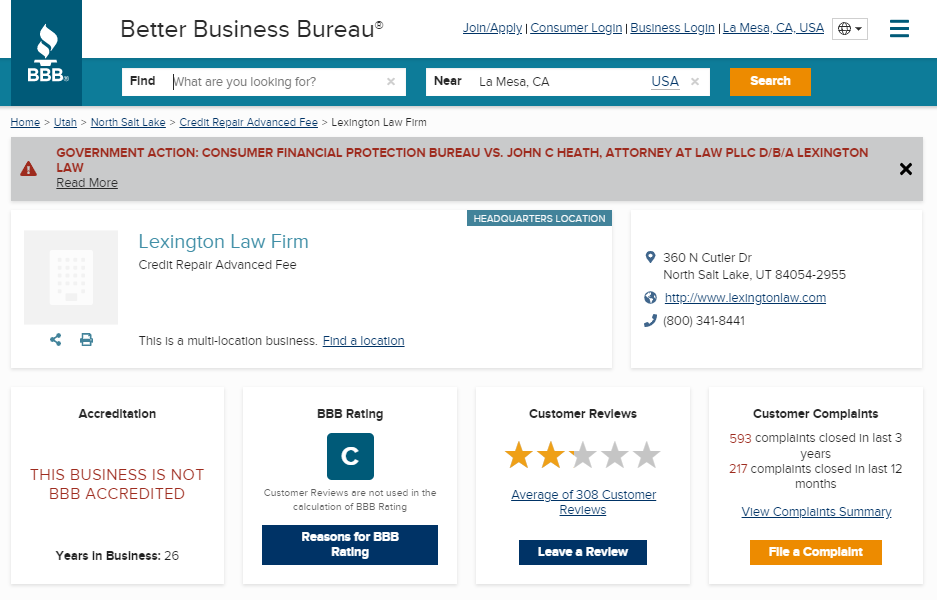
Task: Click the File a Complaint button
Action: click(x=816, y=552)
